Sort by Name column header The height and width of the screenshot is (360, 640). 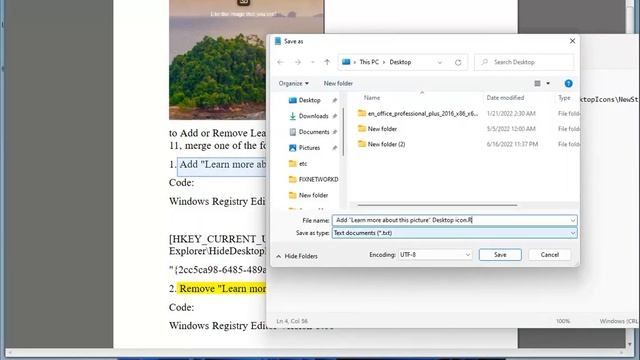click(372, 98)
